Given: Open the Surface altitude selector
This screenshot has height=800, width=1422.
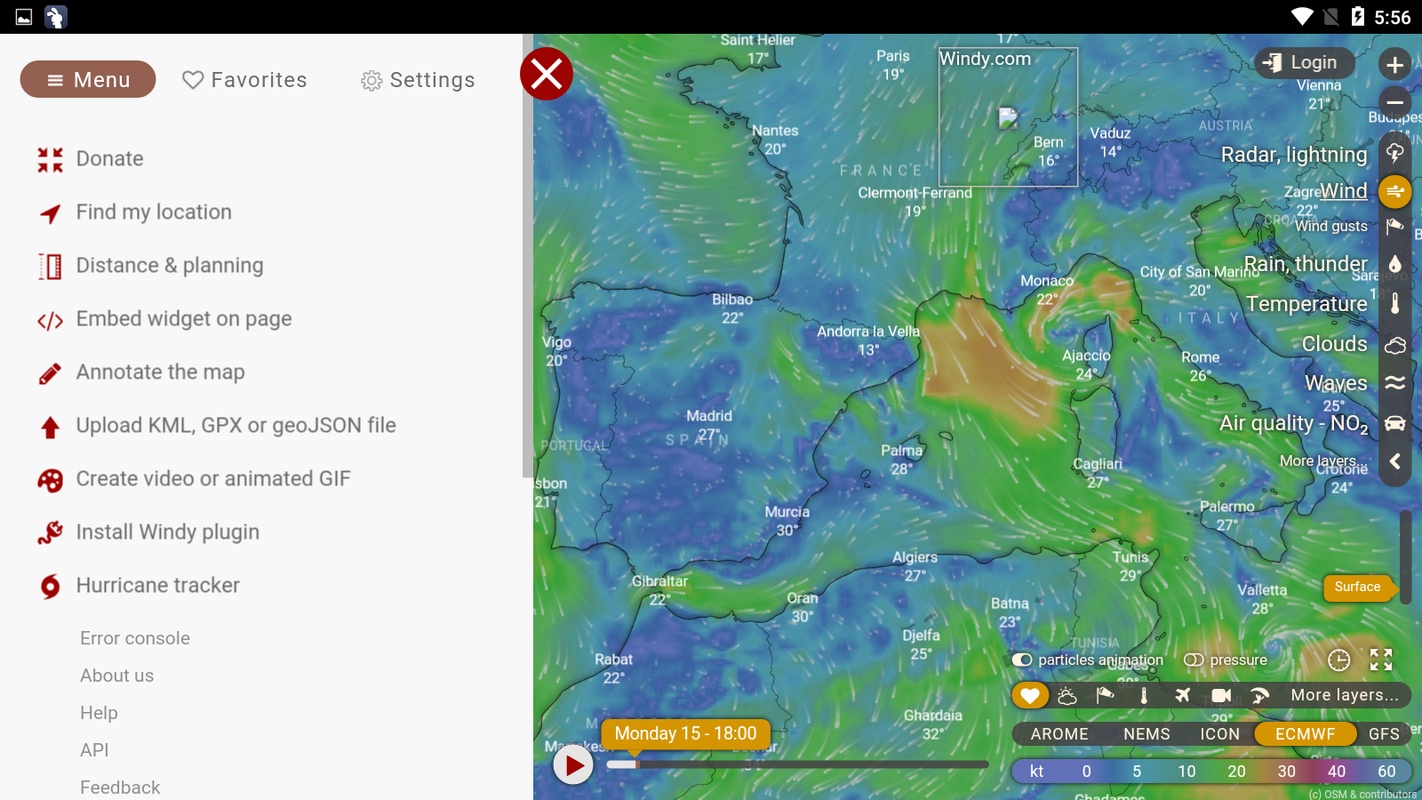Looking at the screenshot, I should 1357,587.
